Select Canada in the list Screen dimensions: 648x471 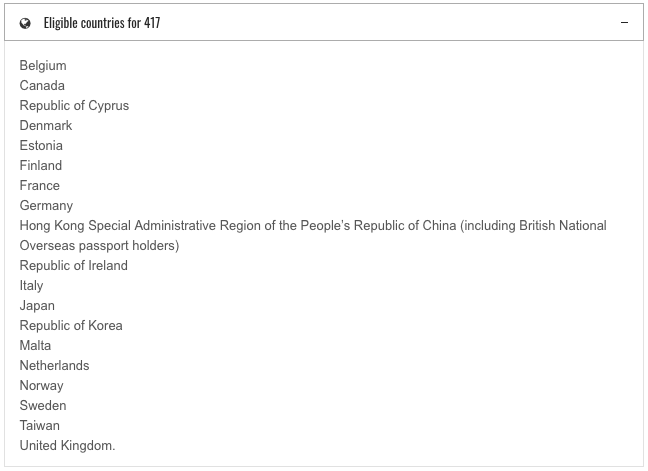click(42, 86)
